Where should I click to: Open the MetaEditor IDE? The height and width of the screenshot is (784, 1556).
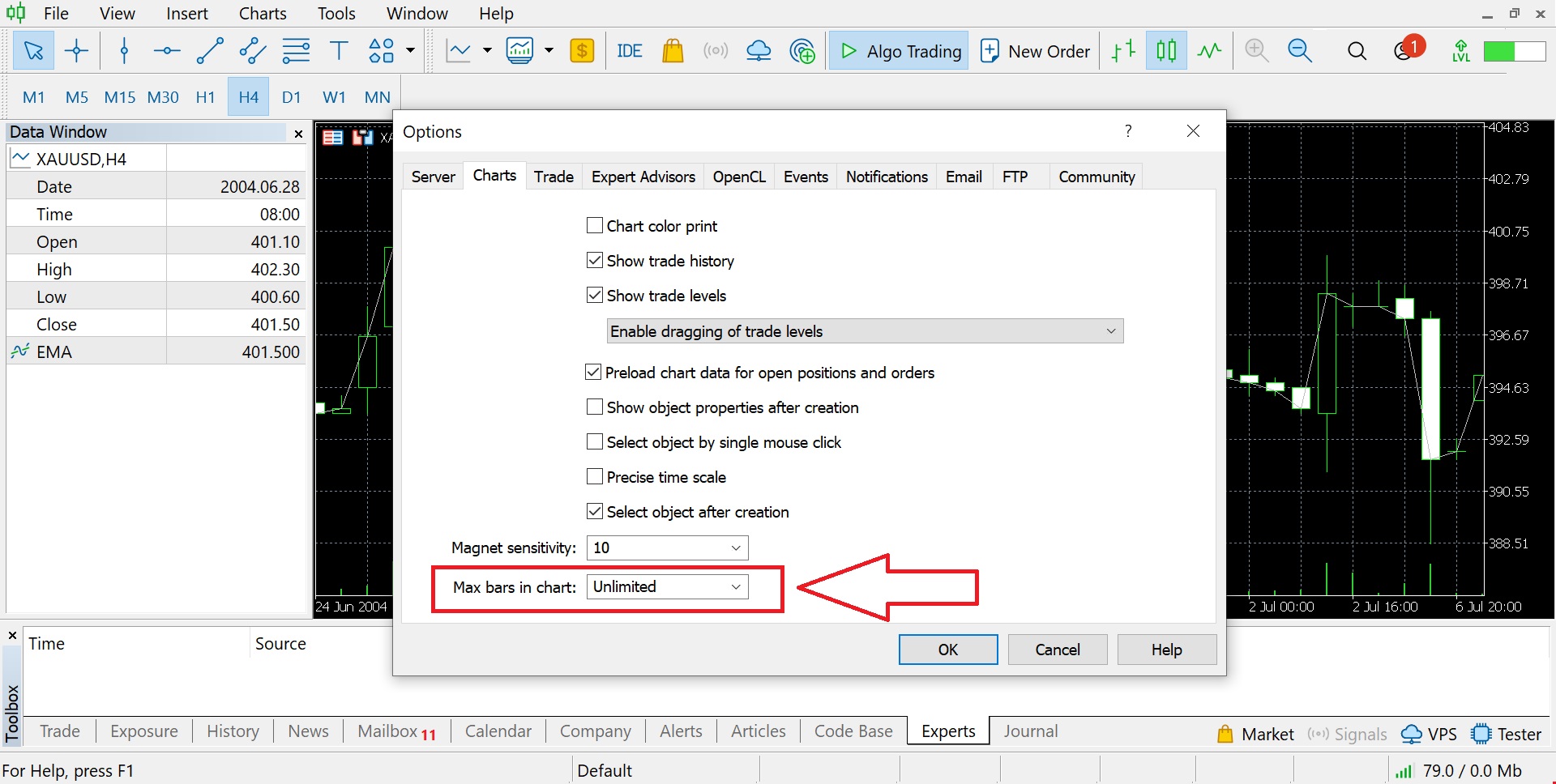click(x=629, y=50)
